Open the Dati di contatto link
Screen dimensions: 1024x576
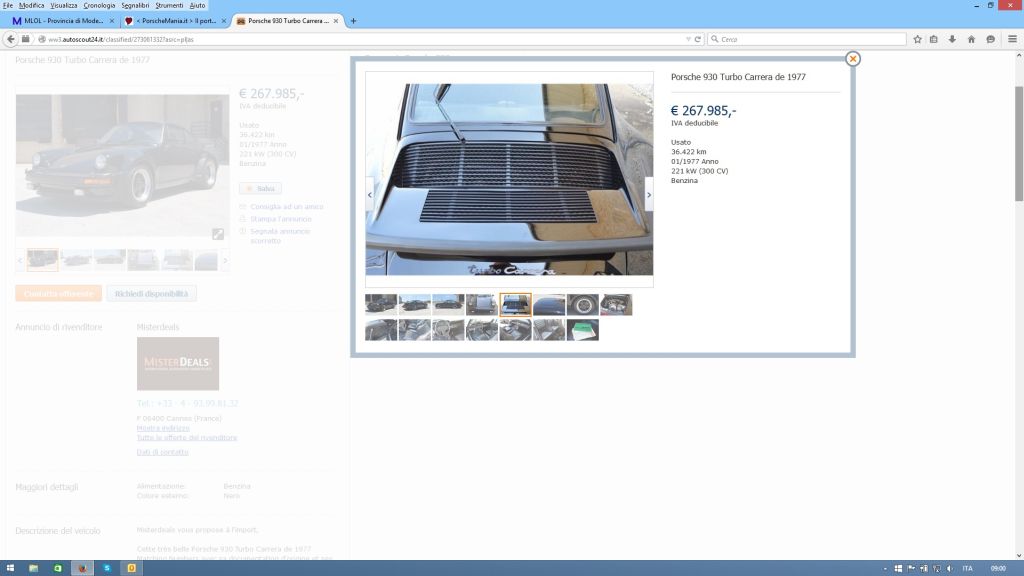click(x=162, y=452)
